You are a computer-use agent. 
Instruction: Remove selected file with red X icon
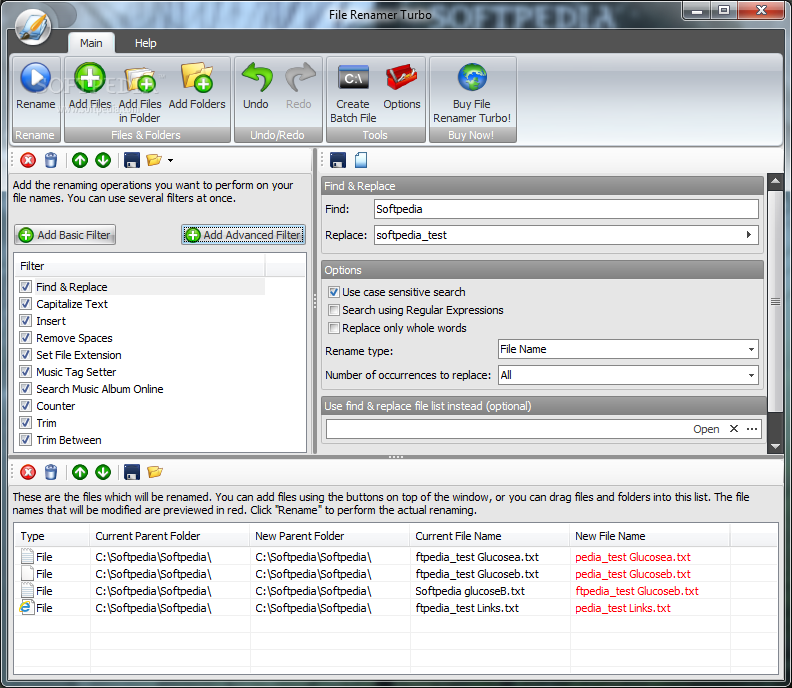(28, 472)
